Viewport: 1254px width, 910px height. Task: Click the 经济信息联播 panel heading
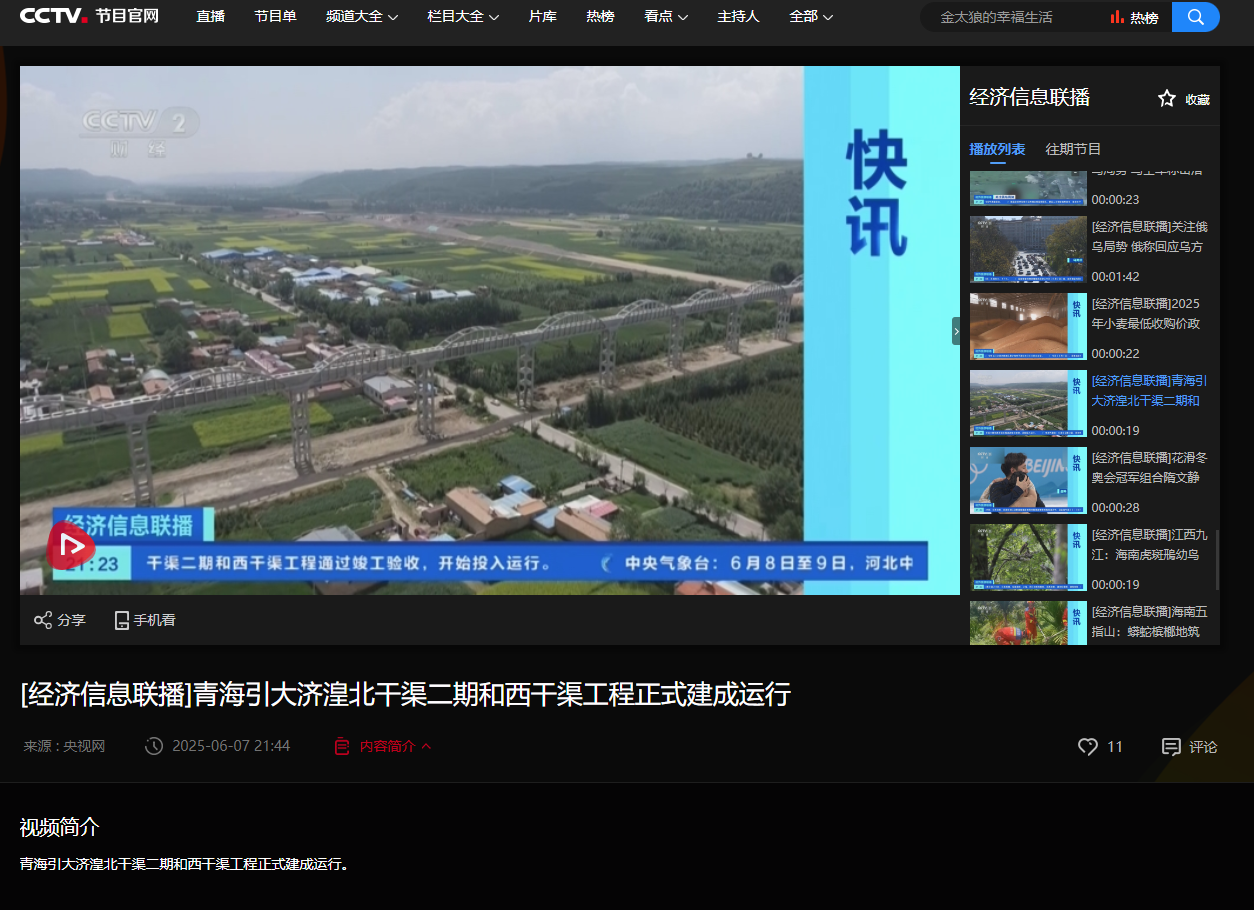pyautogui.click(x=1029, y=97)
